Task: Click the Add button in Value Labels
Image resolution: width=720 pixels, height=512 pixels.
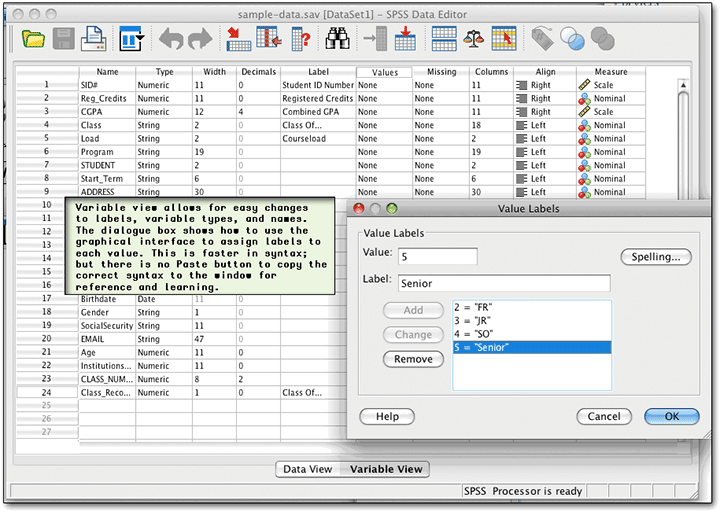Action: 413,310
